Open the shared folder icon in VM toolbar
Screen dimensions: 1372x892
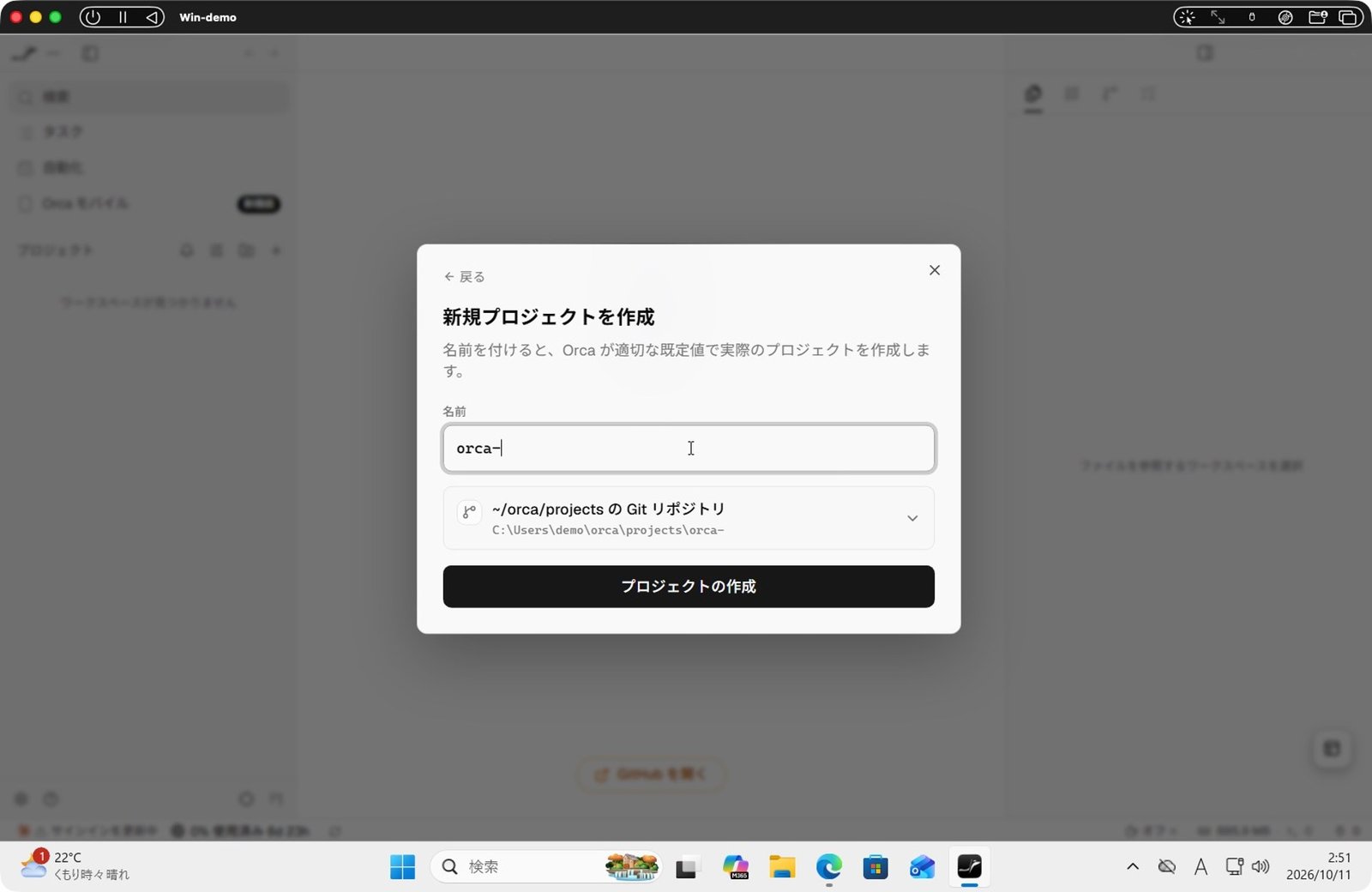(x=1318, y=17)
